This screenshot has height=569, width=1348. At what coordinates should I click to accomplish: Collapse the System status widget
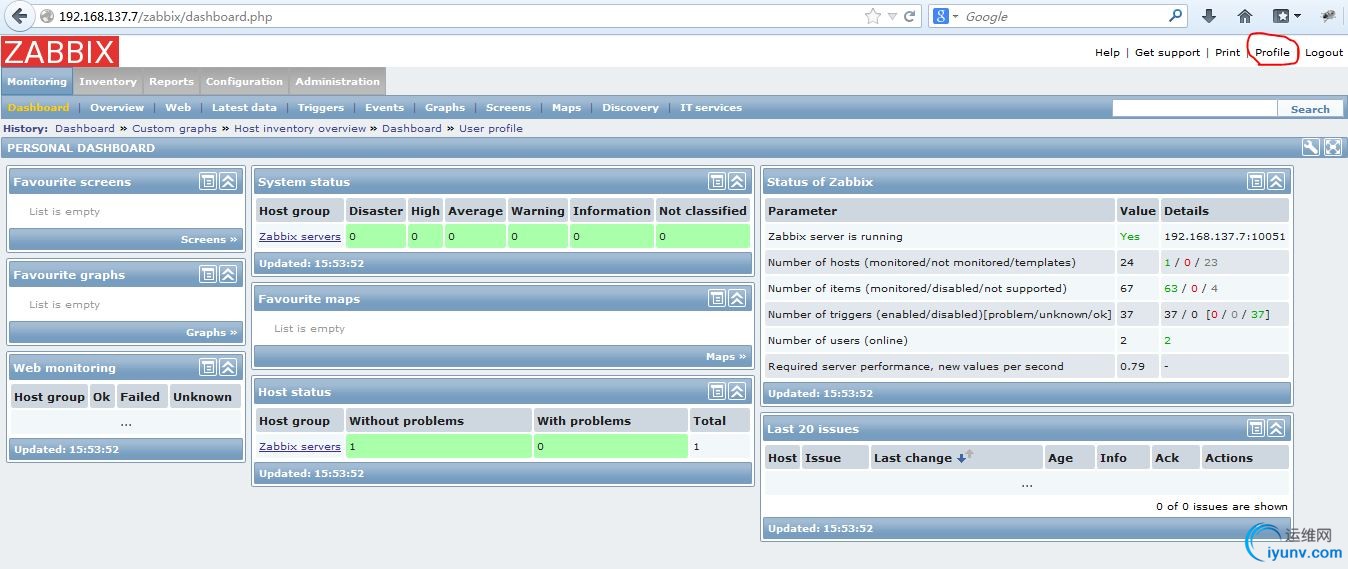(x=737, y=181)
